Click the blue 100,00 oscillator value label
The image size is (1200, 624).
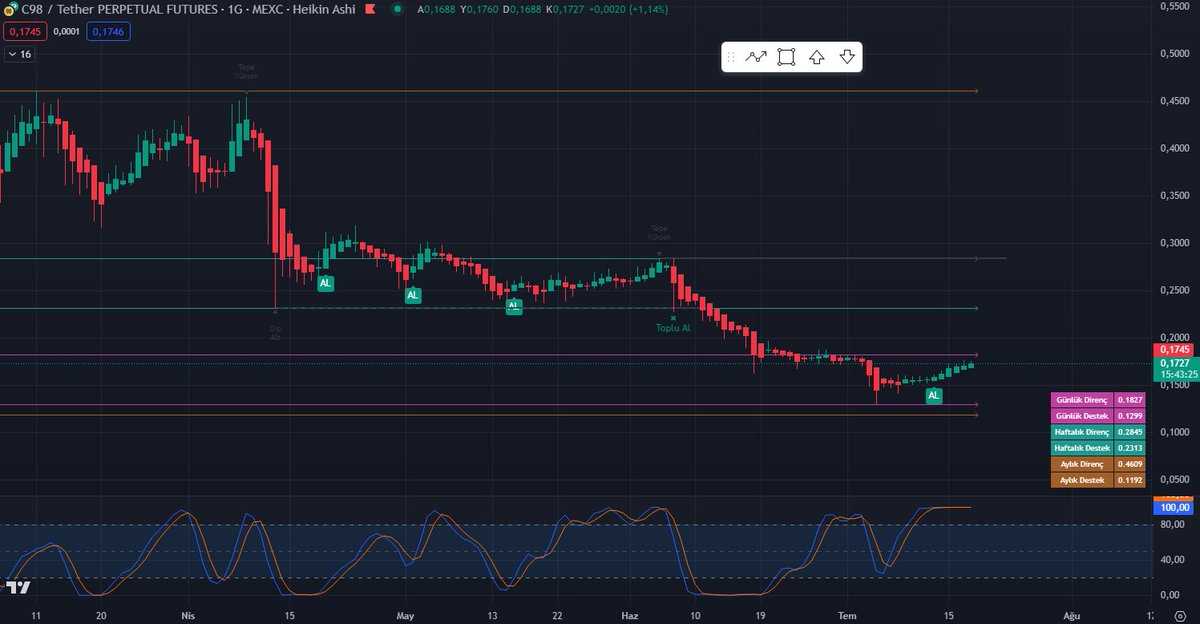[1173, 508]
